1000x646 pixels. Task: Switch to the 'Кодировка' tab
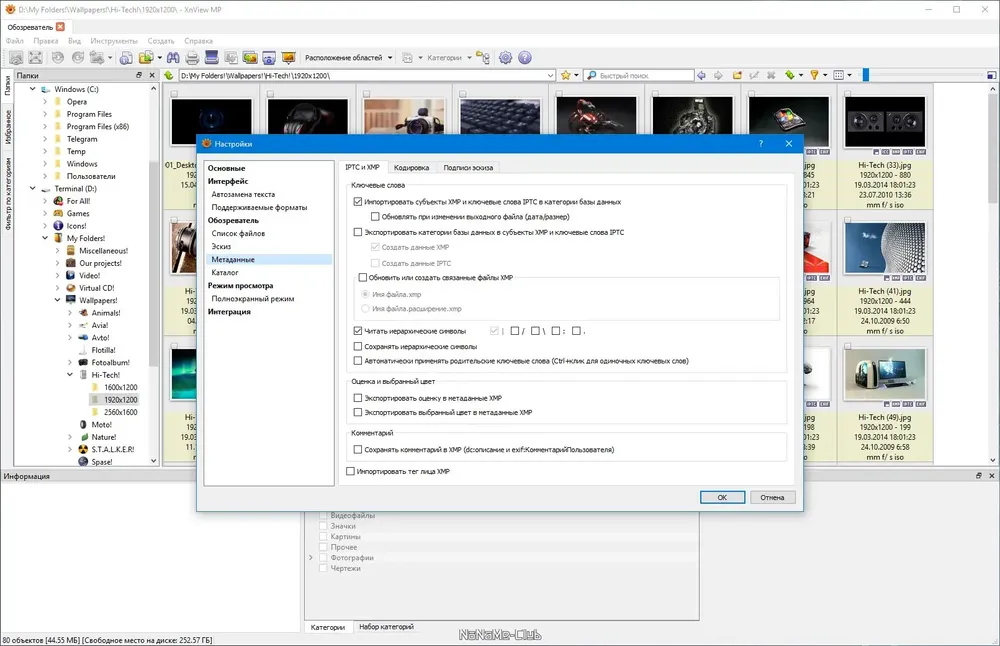[411, 168]
